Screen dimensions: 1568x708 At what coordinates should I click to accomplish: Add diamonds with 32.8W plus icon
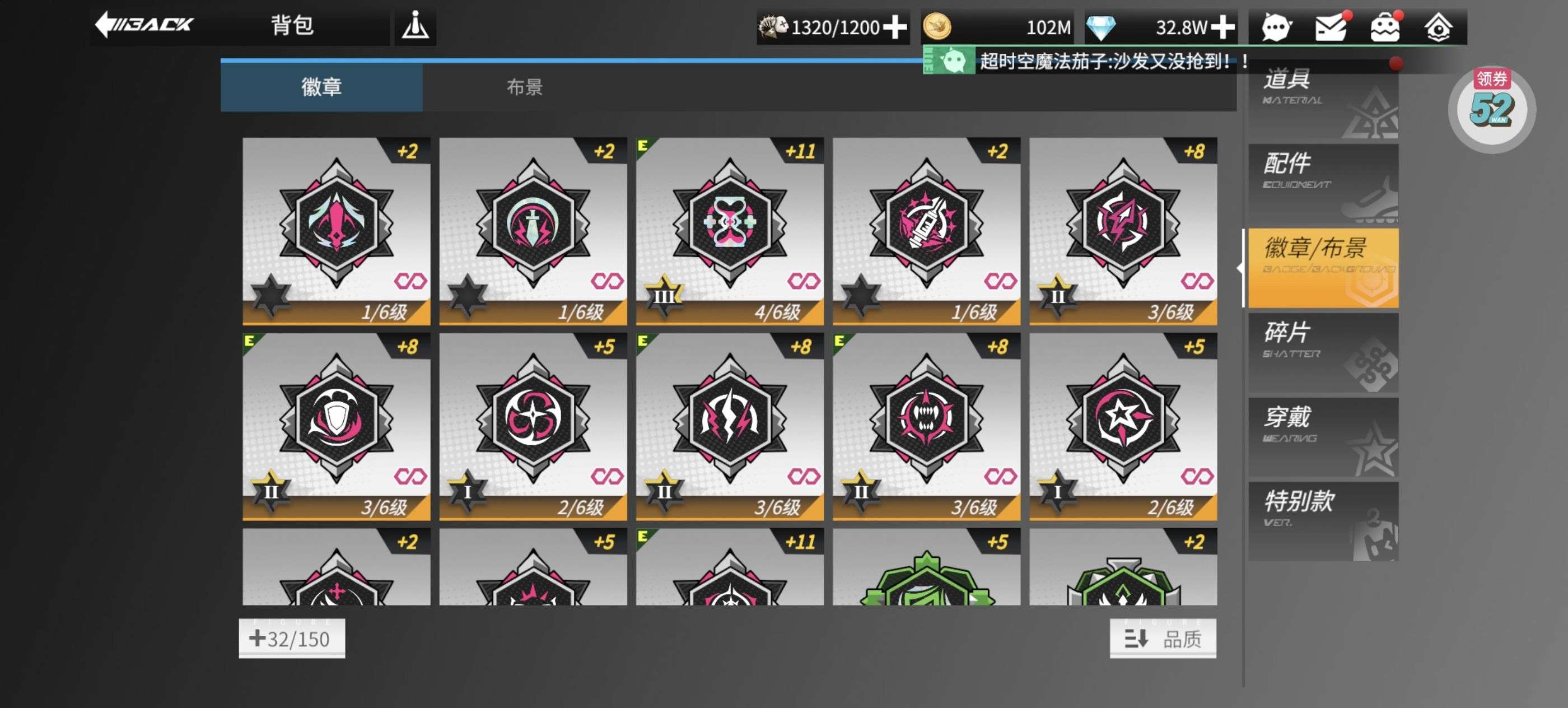click(1223, 27)
